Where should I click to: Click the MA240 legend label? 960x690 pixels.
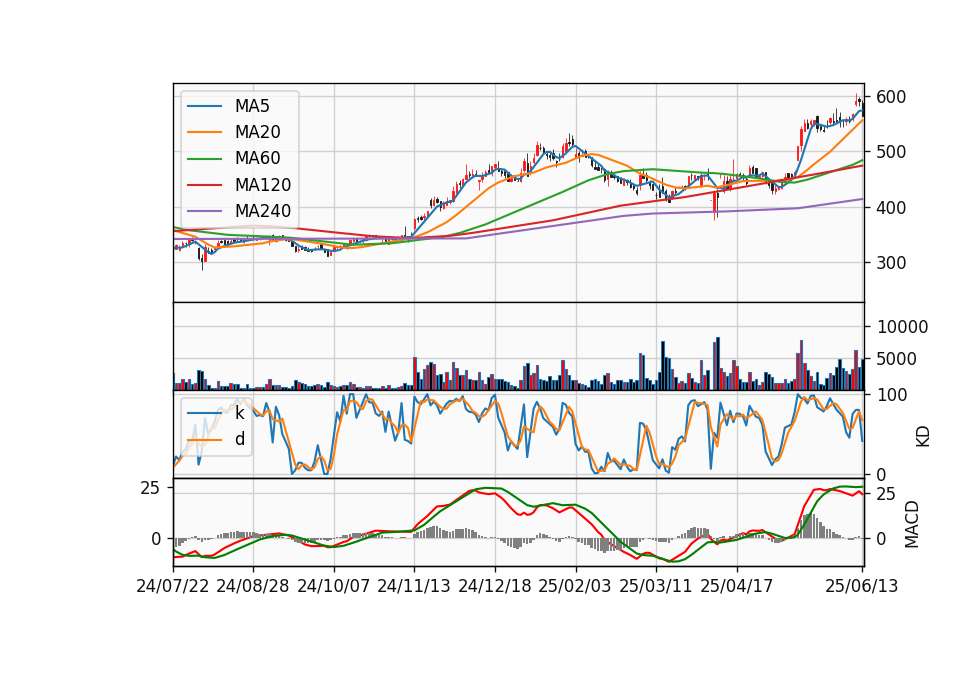(x=263, y=211)
